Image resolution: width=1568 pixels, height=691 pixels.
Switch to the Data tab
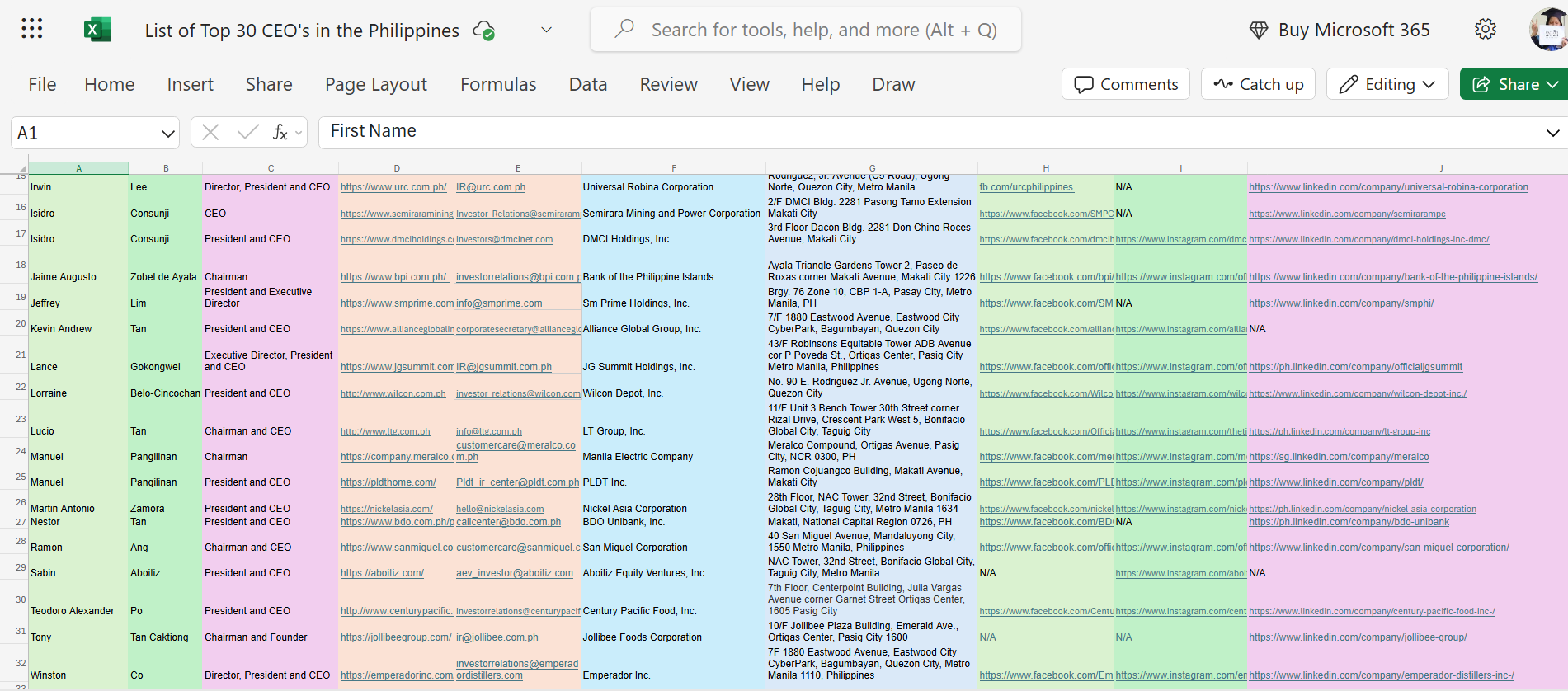(588, 84)
